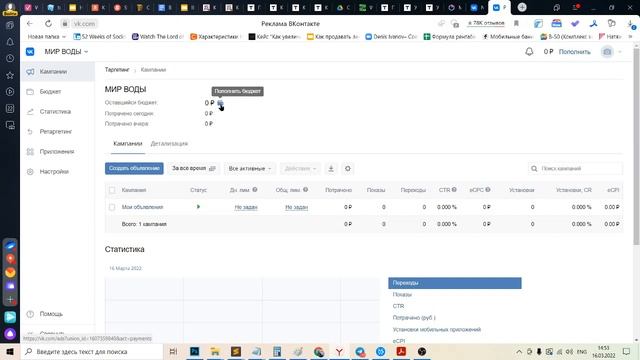Open the За все время period selector
The image size is (640, 360).
tap(194, 169)
